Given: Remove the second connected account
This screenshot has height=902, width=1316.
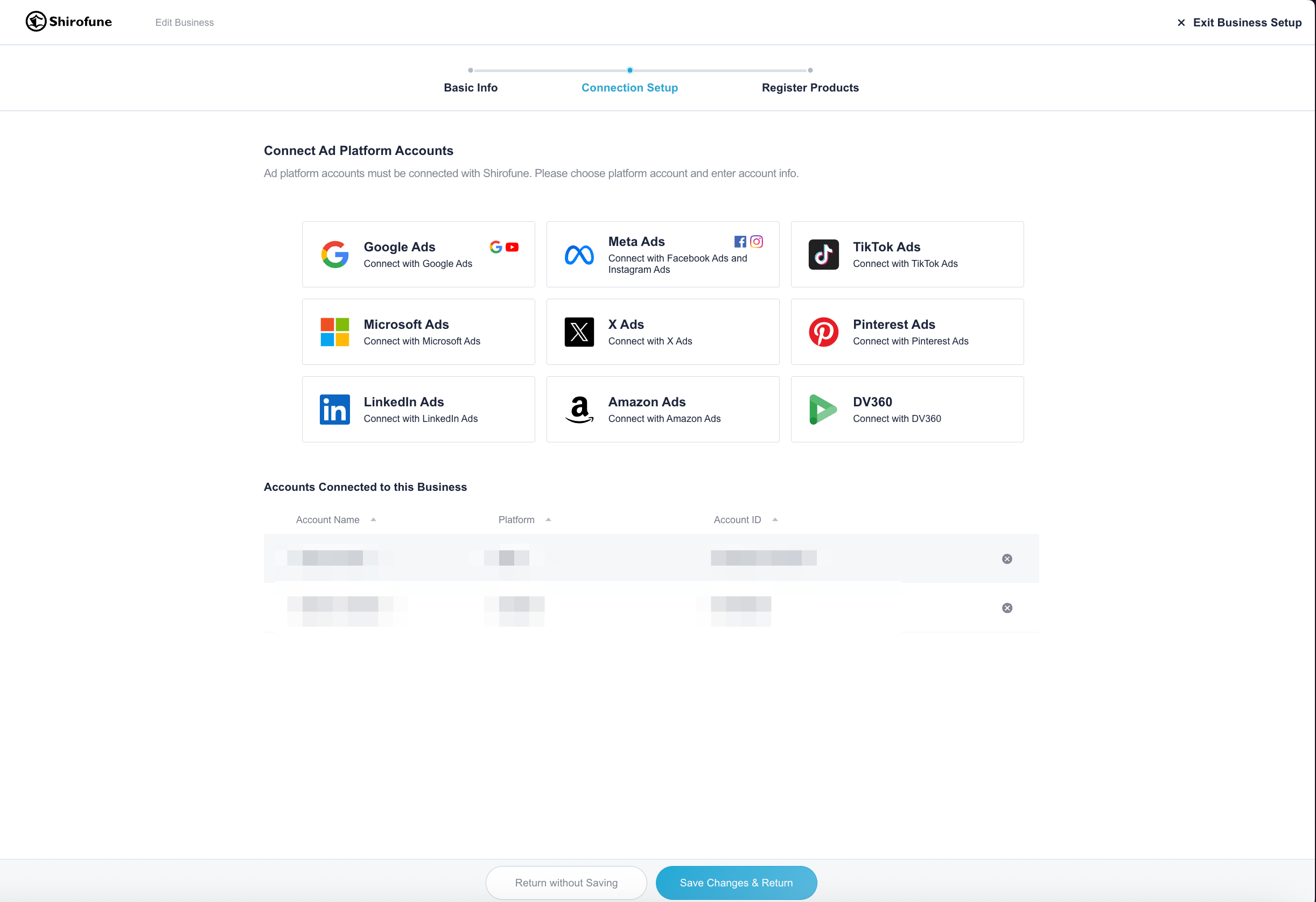Looking at the screenshot, I should [1007, 608].
